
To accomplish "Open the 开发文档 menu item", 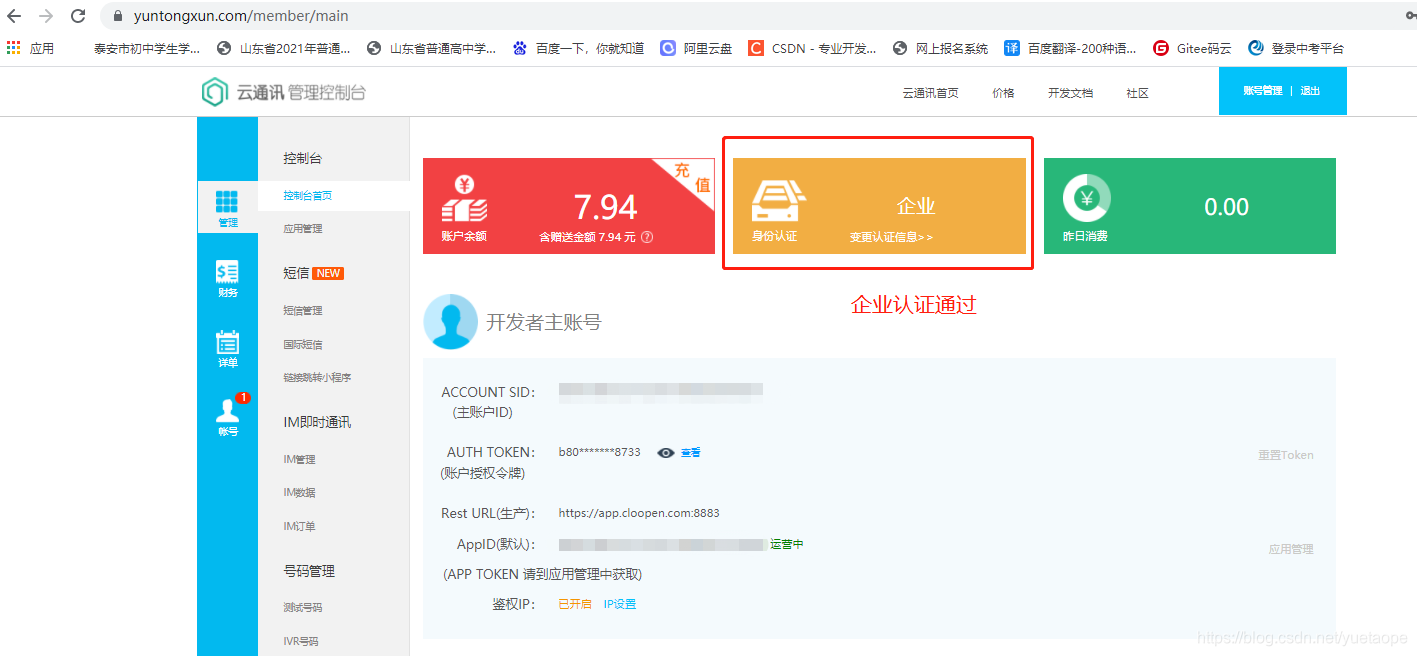I will (1069, 91).
